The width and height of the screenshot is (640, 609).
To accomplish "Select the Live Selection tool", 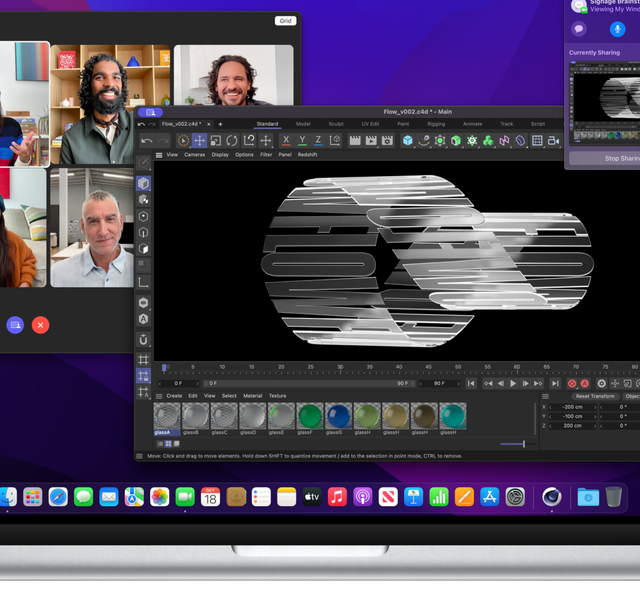I will point(183,141).
